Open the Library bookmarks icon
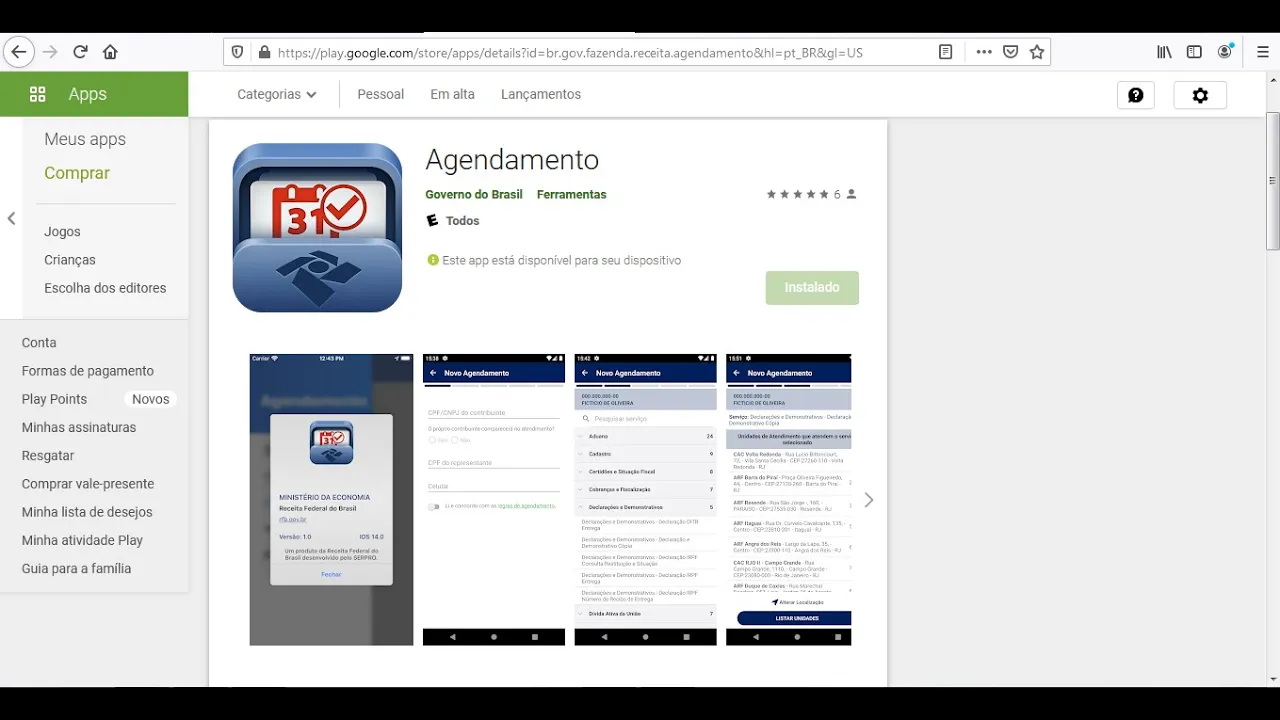Viewport: 1280px width, 720px height. tap(1164, 52)
